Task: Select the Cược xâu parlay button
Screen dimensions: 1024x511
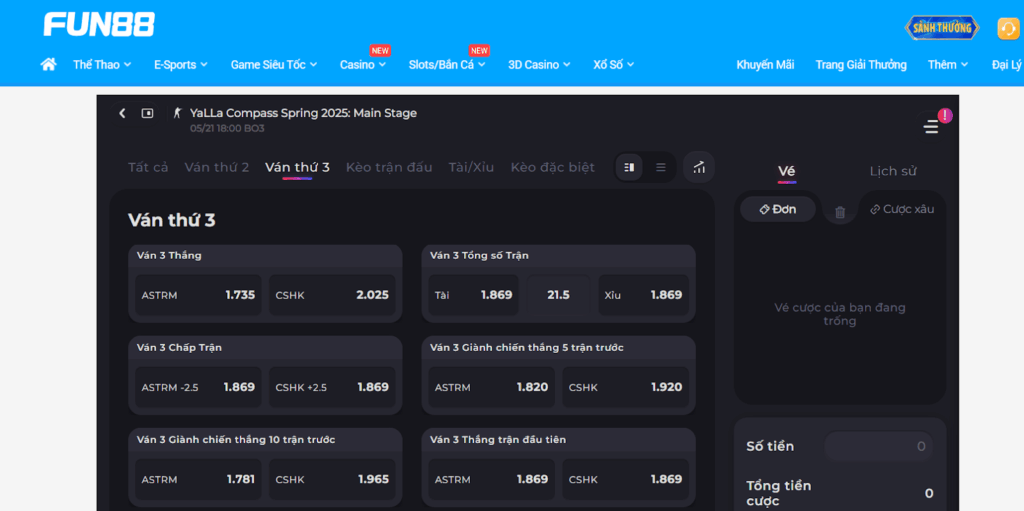Action: pos(903,209)
